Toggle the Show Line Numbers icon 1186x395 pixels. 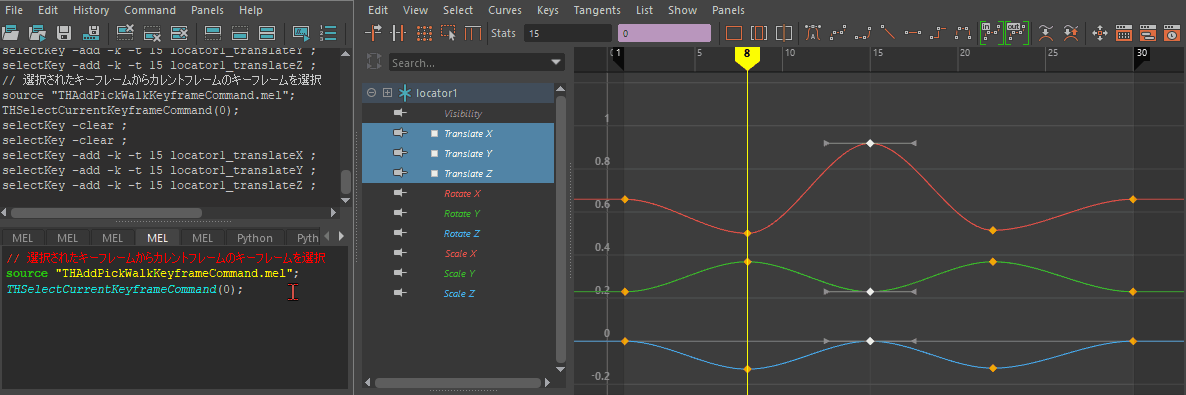(x=328, y=33)
